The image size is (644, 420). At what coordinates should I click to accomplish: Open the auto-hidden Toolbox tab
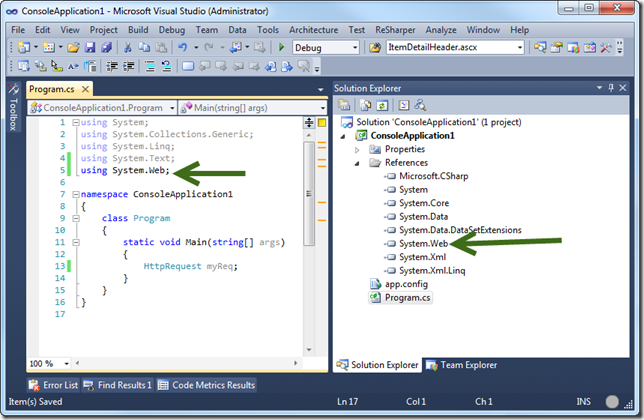click(14, 108)
